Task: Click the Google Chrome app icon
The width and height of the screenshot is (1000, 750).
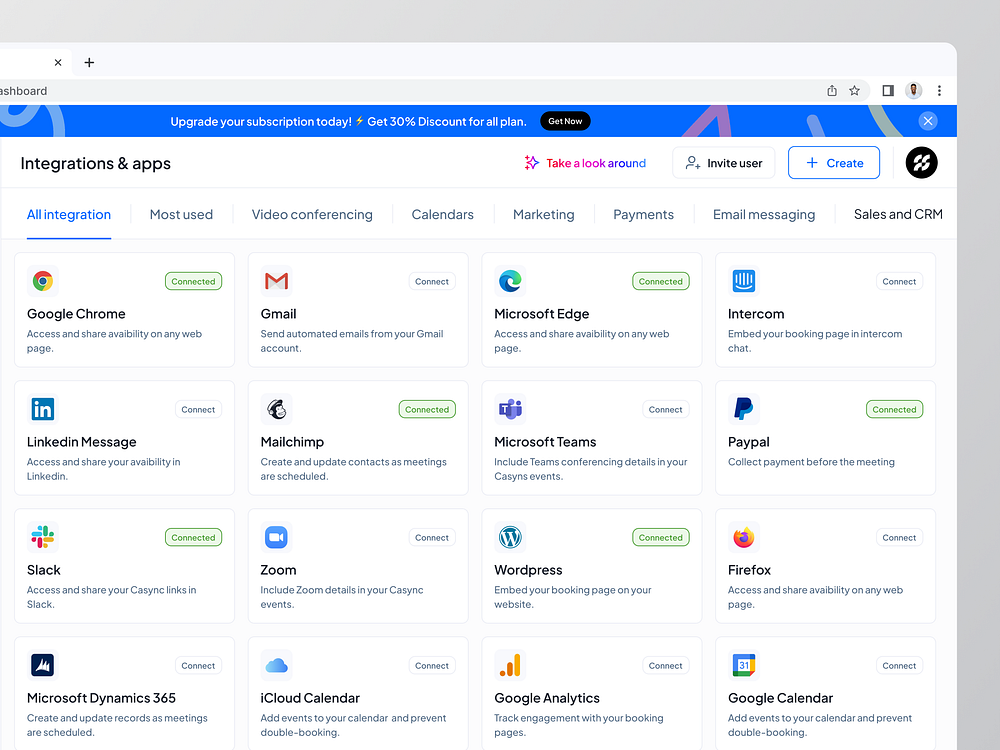Action: (42, 281)
